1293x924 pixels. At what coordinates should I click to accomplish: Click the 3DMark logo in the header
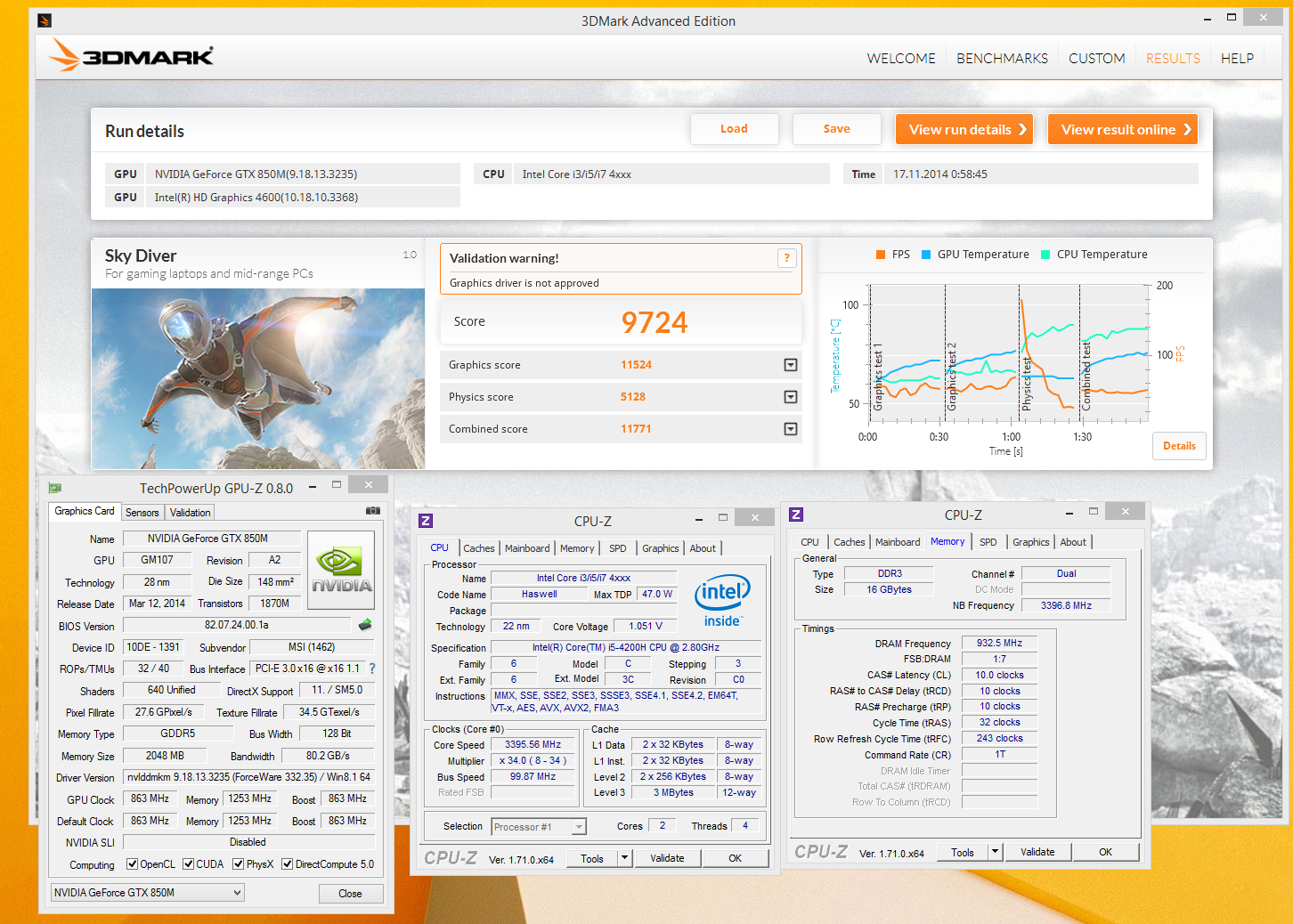point(132,56)
